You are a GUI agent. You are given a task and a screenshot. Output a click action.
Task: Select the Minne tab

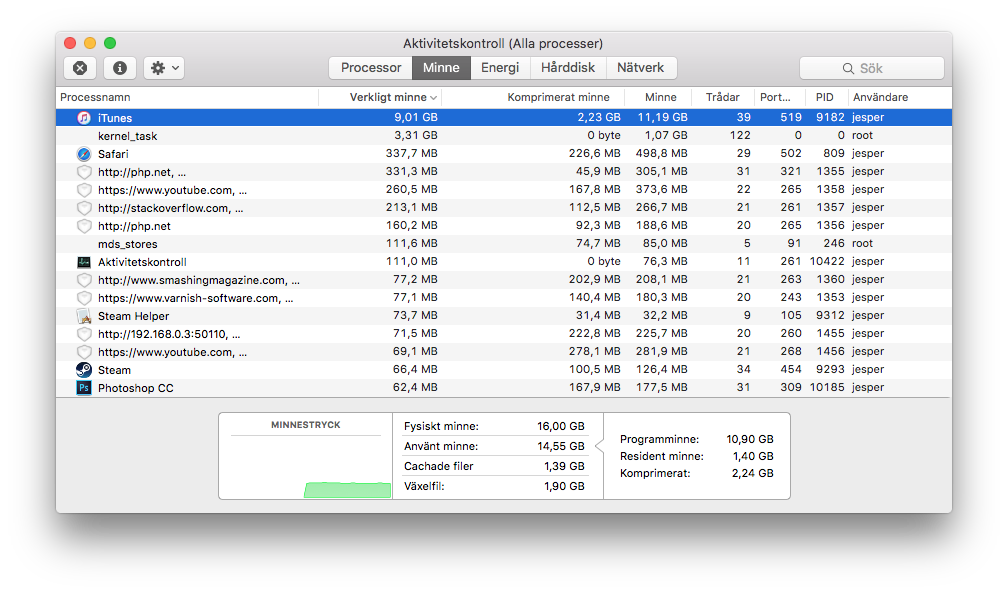[x=441, y=68]
